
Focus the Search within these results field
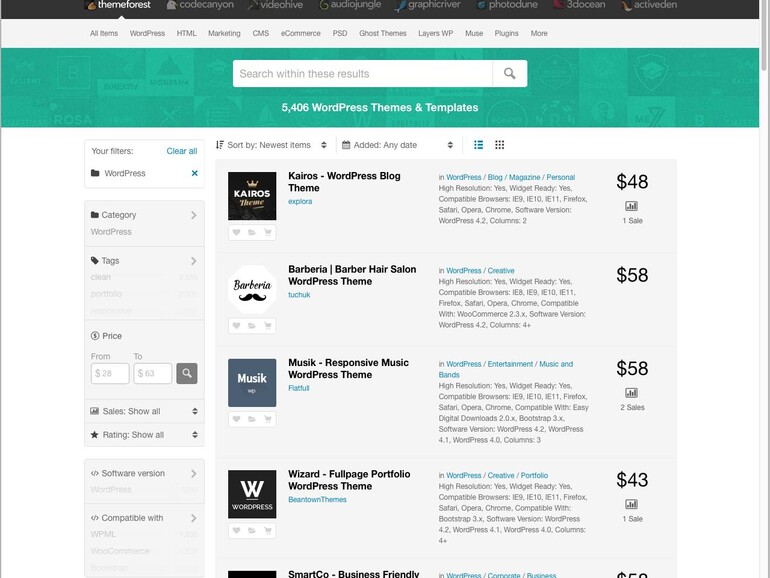(x=362, y=74)
